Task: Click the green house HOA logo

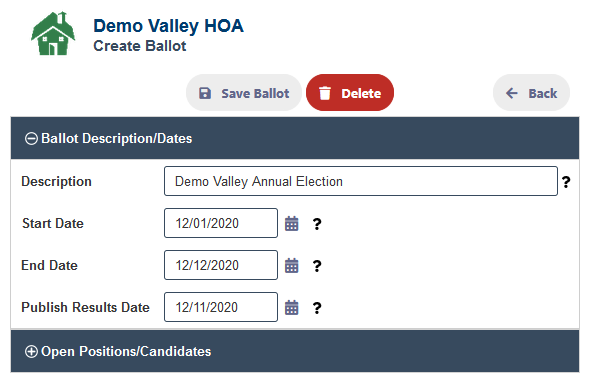Action: pos(53,34)
